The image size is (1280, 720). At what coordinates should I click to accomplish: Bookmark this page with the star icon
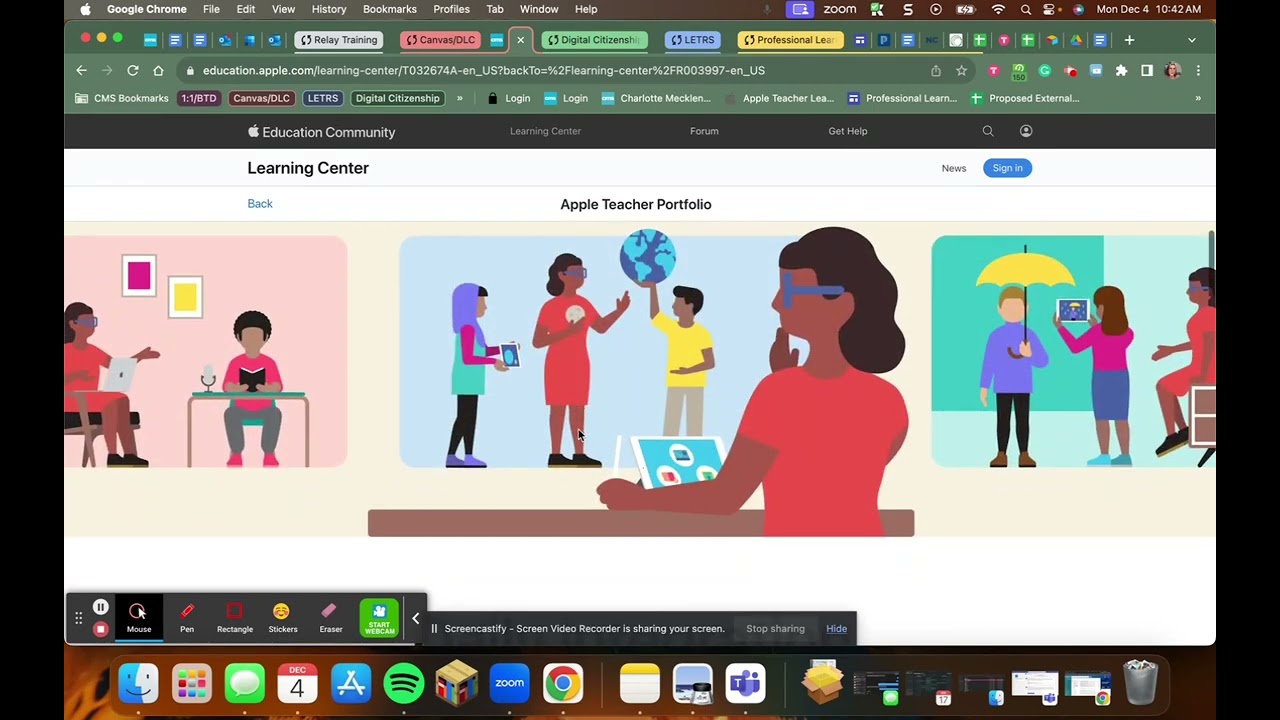(961, 71)
